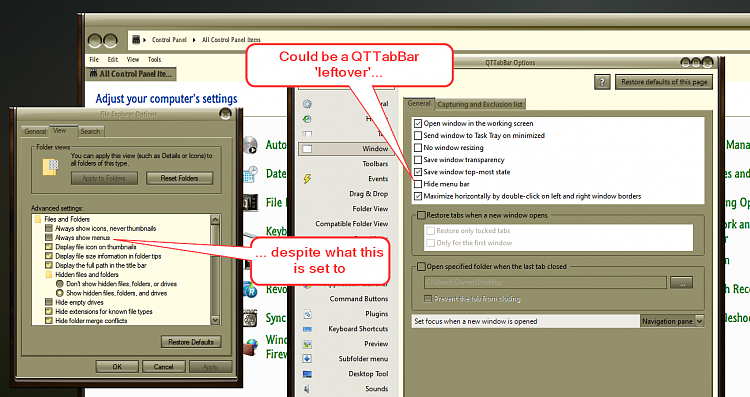Click "All Control Panel Items" in address bar
750x397 pixels.
(231, 40)
